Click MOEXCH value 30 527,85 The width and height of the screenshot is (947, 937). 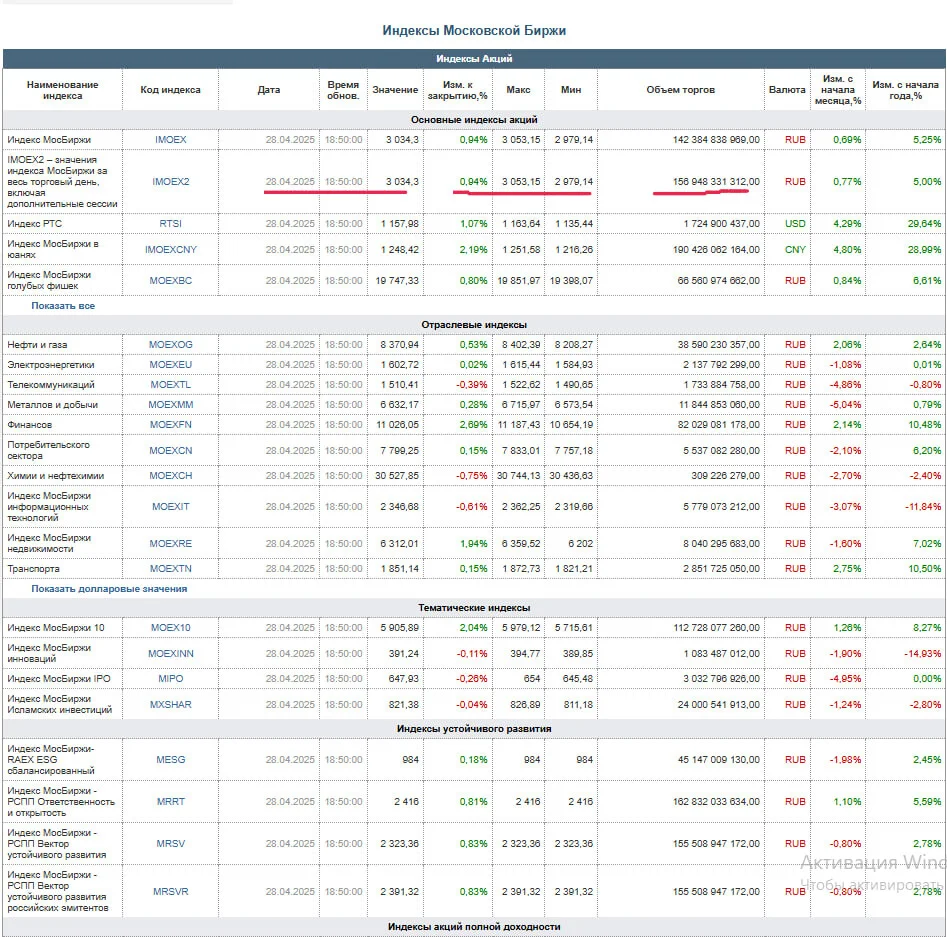(x=397, y=476)
